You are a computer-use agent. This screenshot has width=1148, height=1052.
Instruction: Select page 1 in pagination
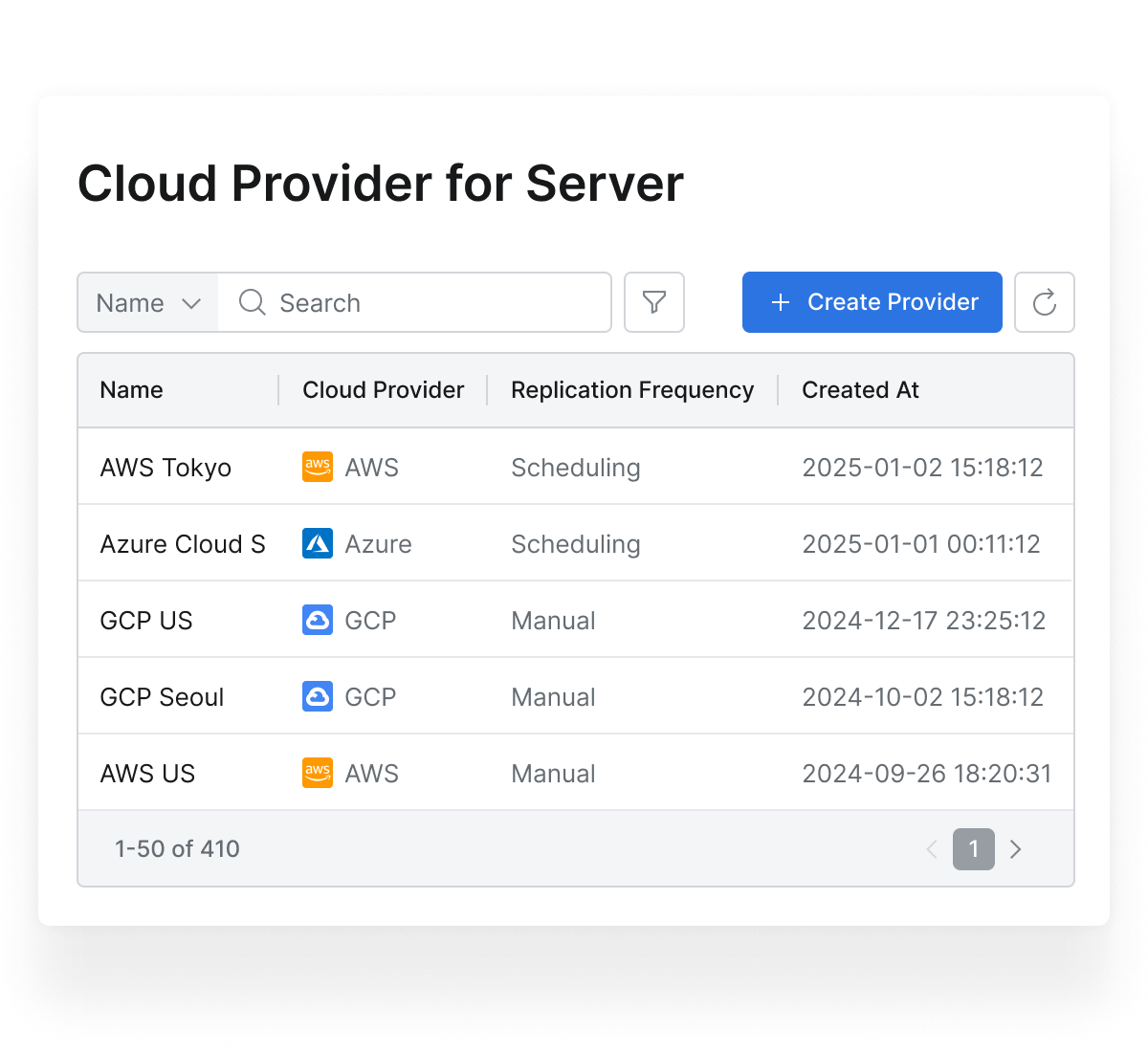974,849
